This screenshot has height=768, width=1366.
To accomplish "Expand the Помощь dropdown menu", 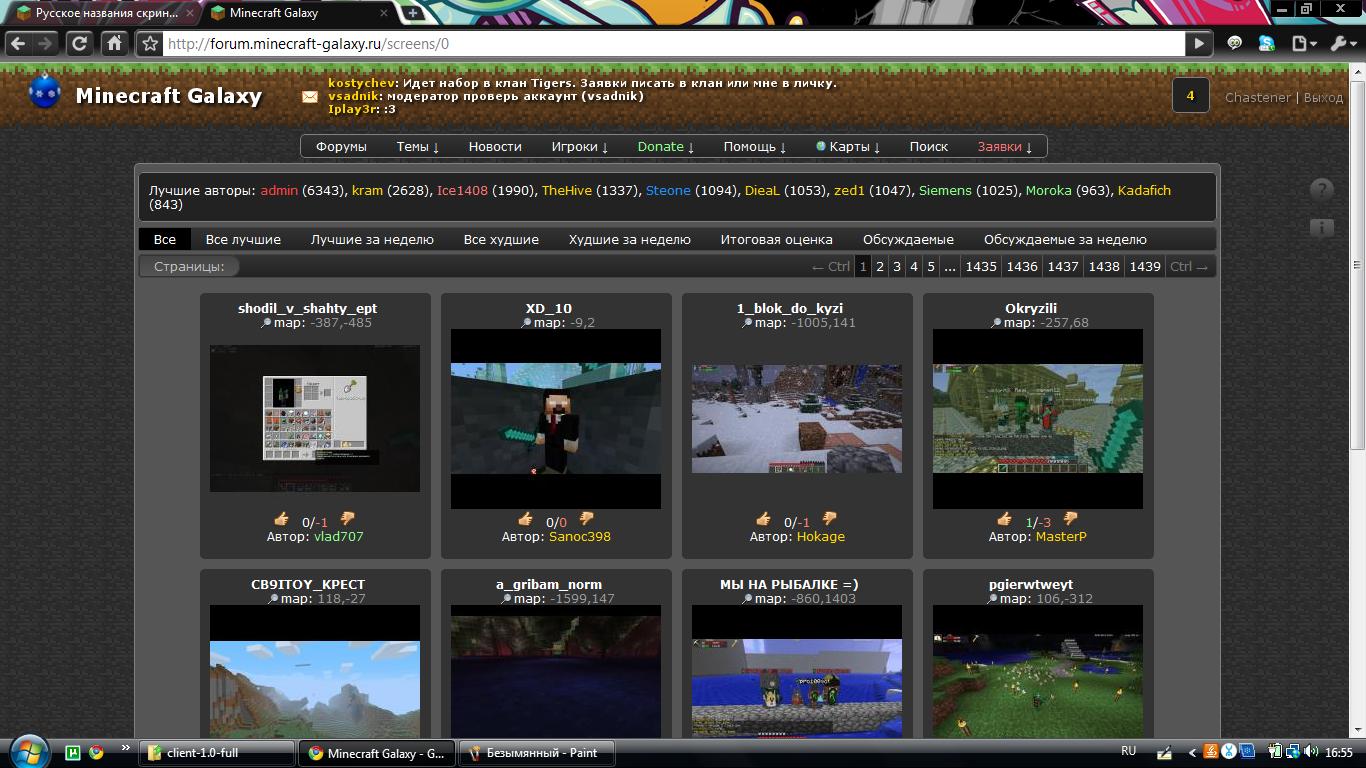I will (755, 146).
